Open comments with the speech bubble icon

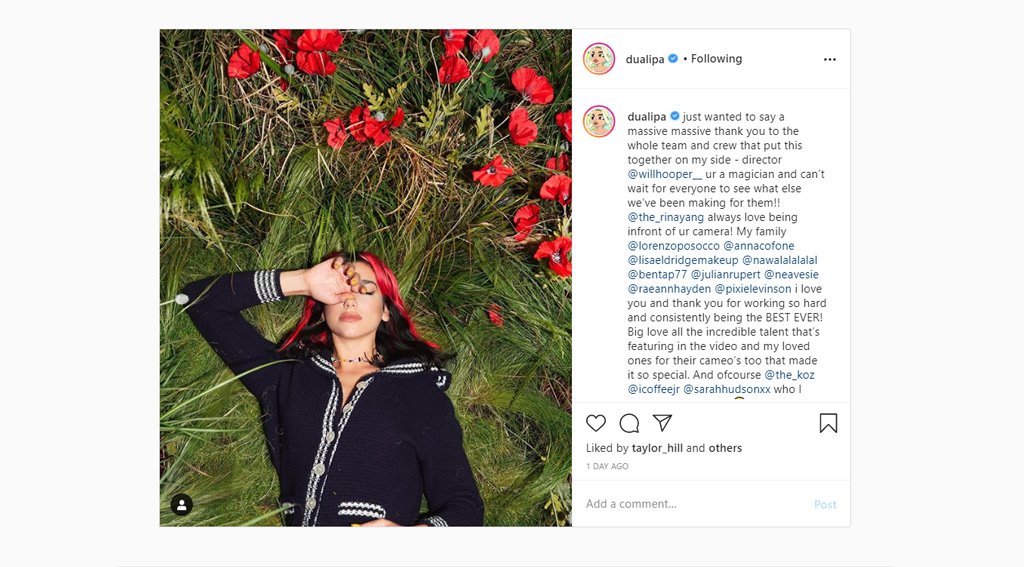pyautogui.click(x=629, y=423)
